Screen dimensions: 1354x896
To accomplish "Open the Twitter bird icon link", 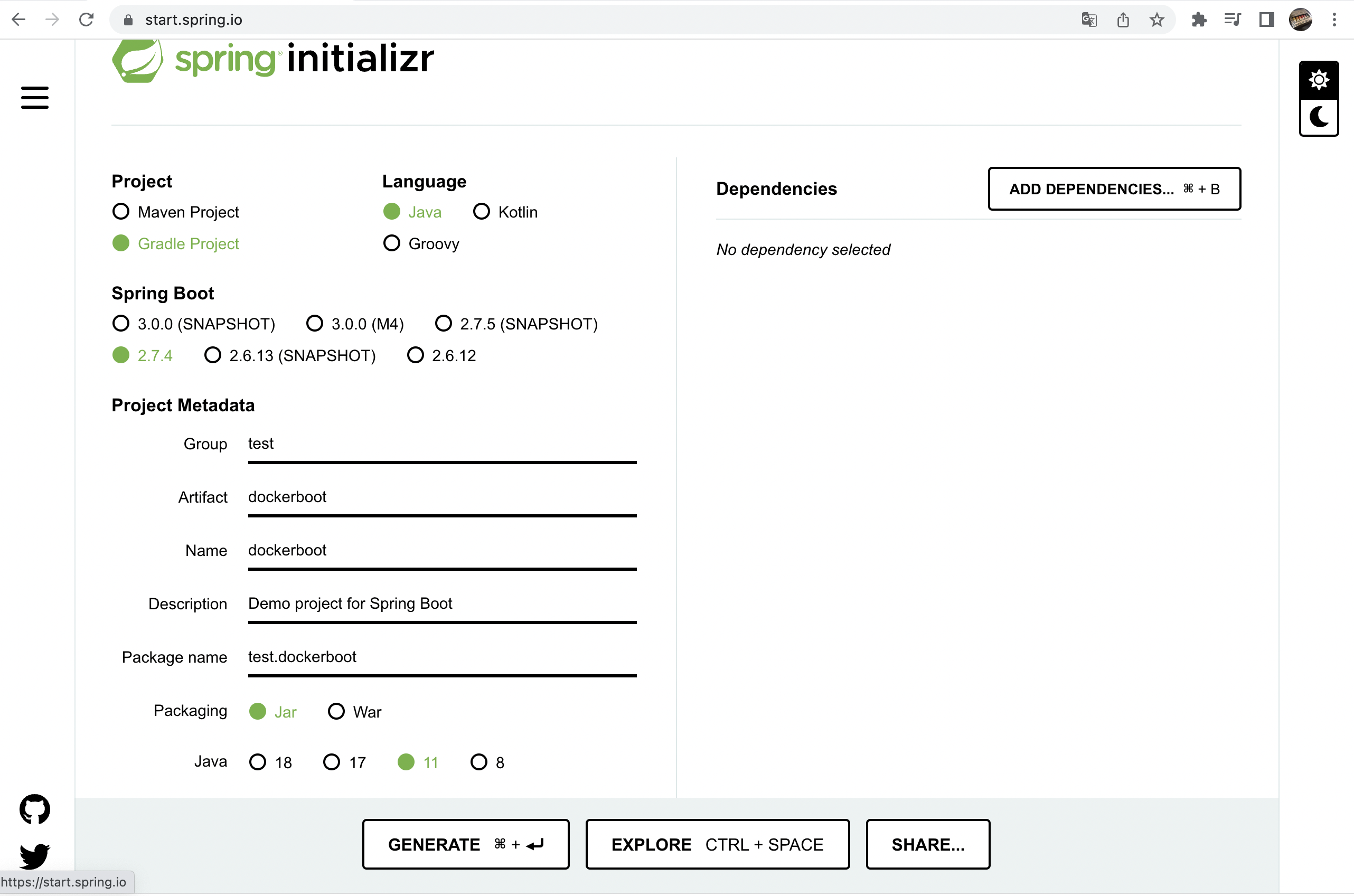I will click(x=35, y=855).
